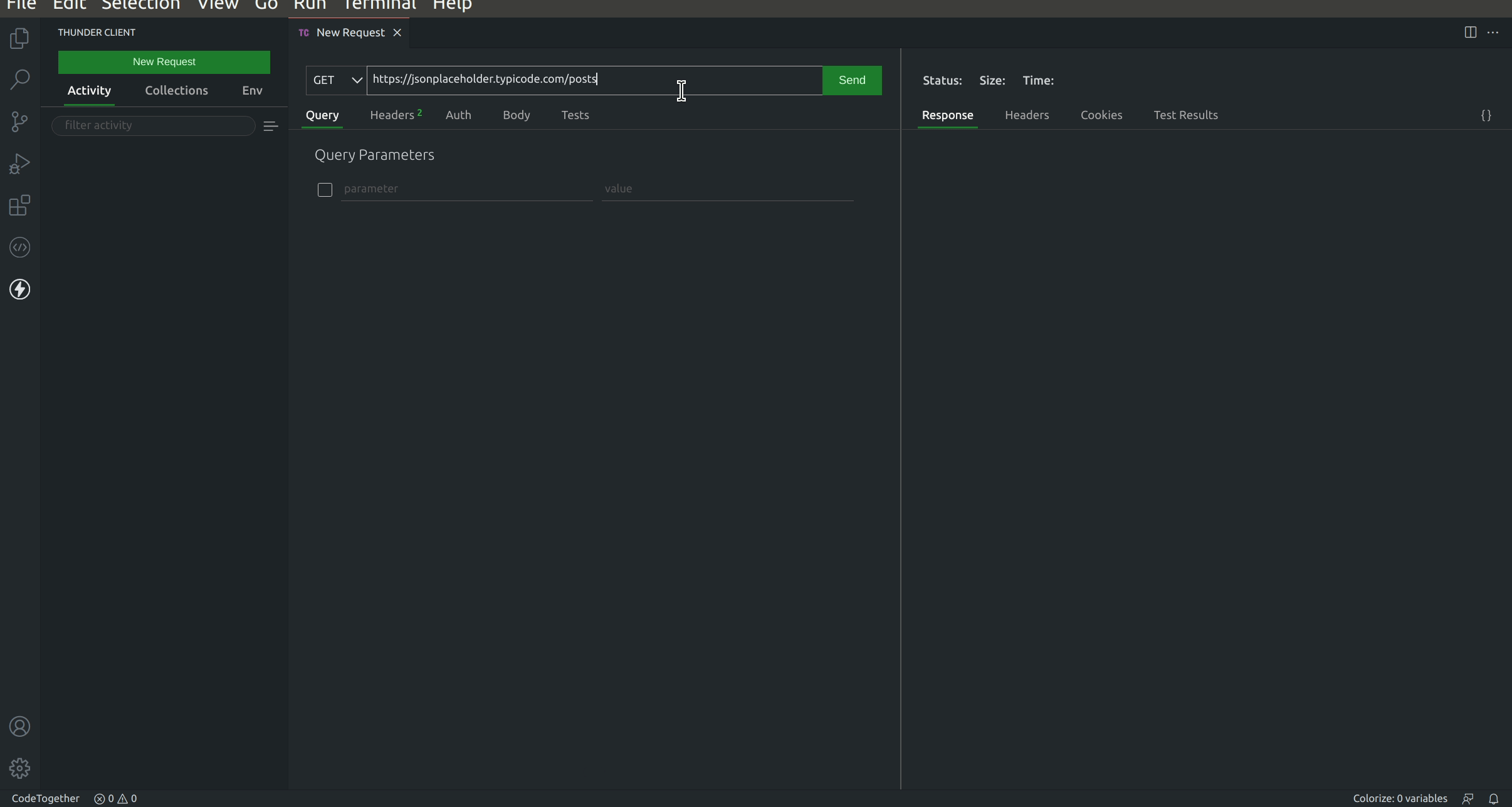Activate the New Request editor tab
This screenshot has height=807, width=1512.
(x=350, y=33)
